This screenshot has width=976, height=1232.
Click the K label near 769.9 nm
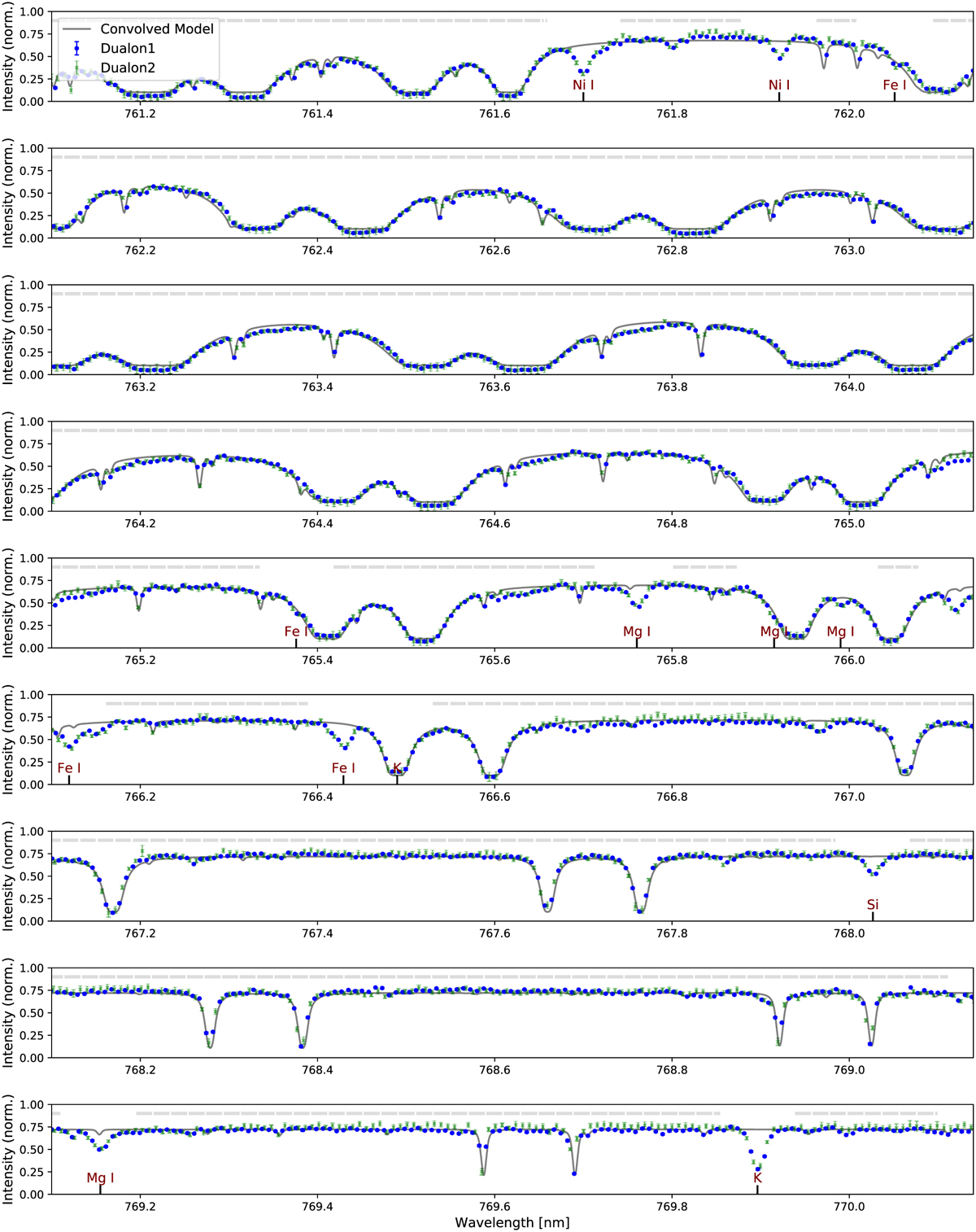pos(757,1178)
